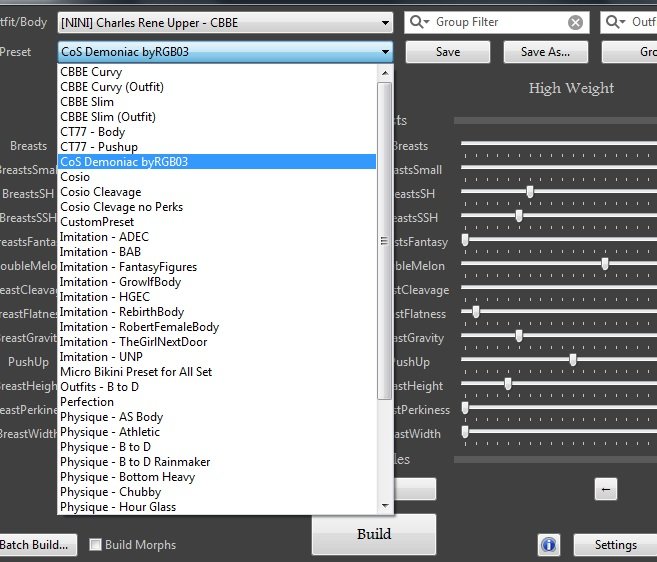Image resolution: width=657 pixels, height=562 pixels.
Task: Click the High Weight BreastsSSH slider handle
Action: tap(519, 216)
